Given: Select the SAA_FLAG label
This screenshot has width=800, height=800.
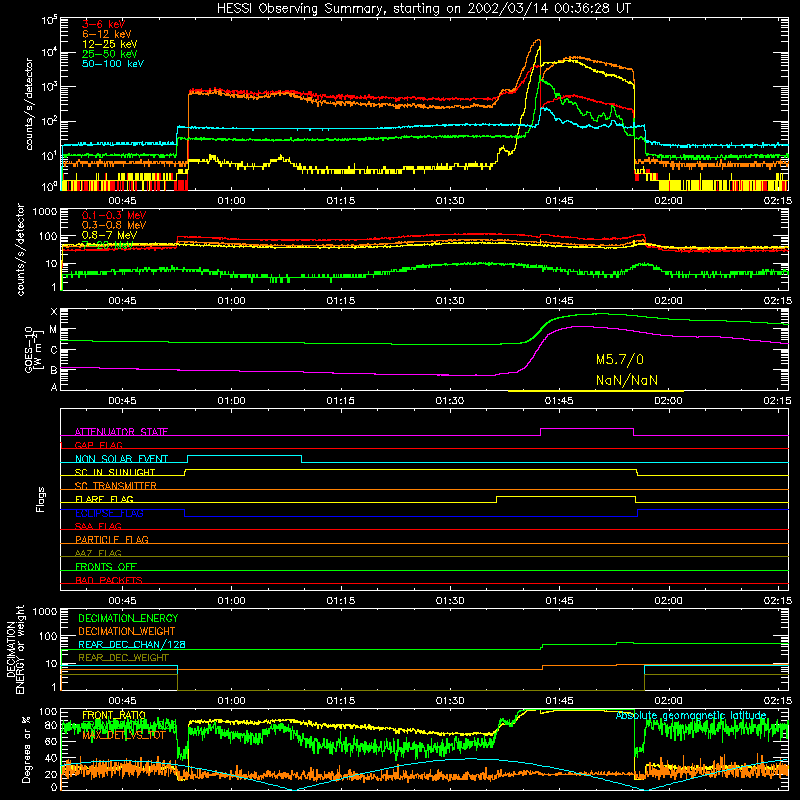Looking at the screenshot, I should pos(98,526).
